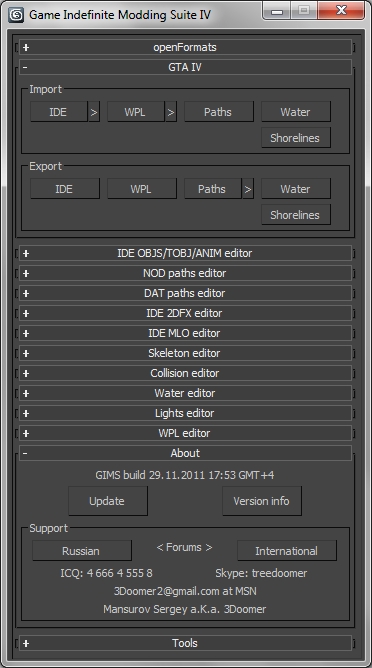Click the Update button
The width and height of the screenshot is (372, 668).
coord(108,501)
